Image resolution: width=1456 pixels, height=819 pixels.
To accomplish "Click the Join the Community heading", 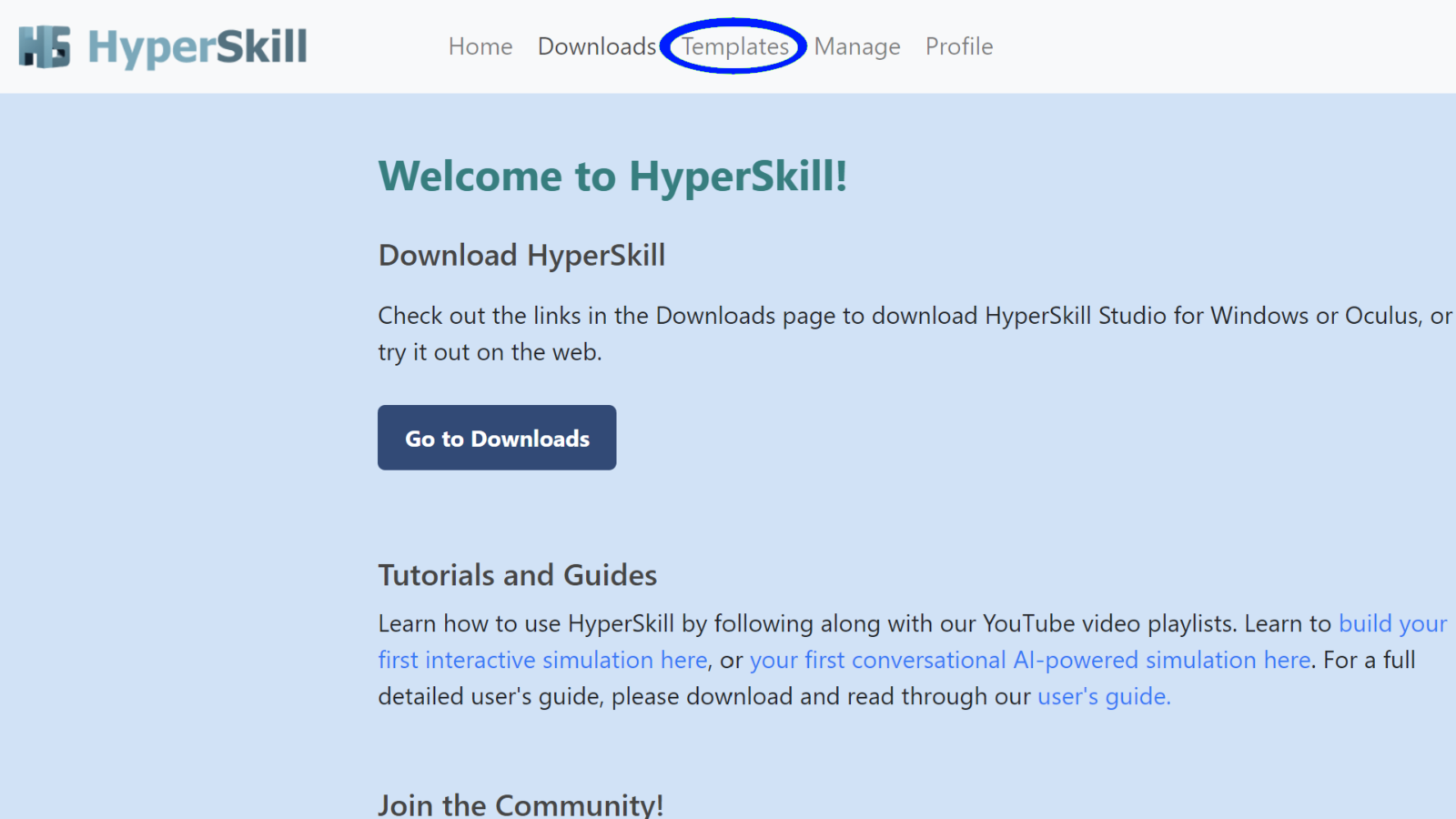I will (x=523, y=803).
